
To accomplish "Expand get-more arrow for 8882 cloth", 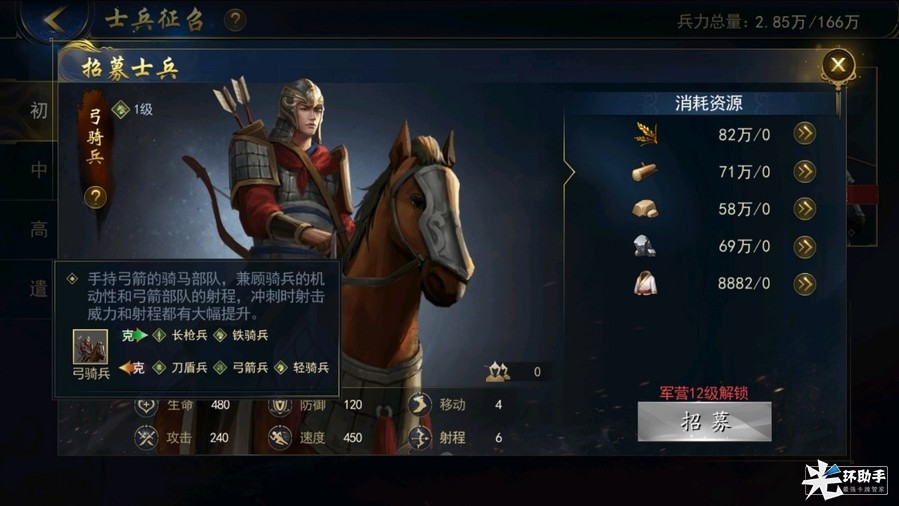I will tap(804, 284).
